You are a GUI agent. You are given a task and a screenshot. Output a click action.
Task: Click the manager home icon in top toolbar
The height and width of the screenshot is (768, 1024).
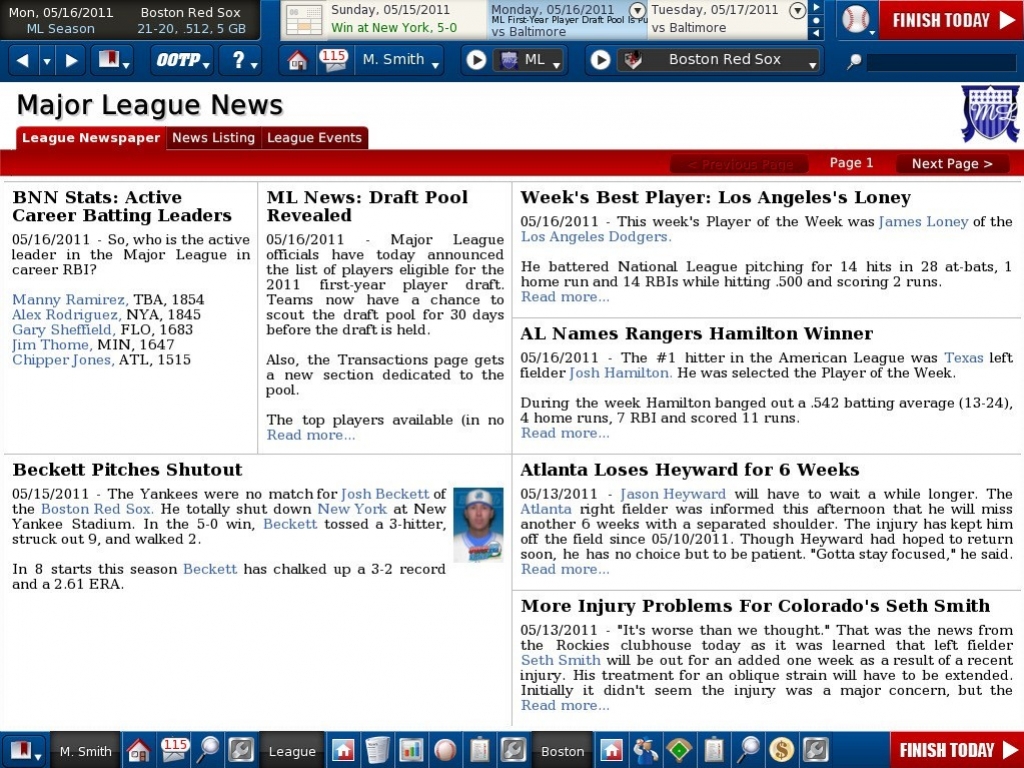[x=297, y=60]
